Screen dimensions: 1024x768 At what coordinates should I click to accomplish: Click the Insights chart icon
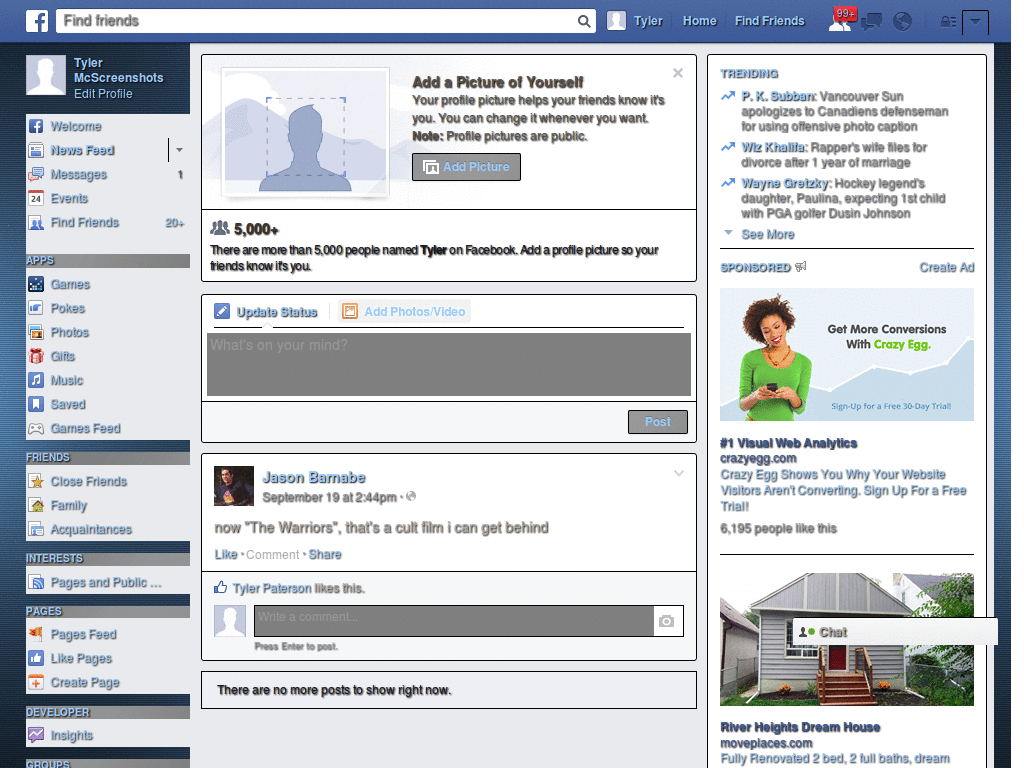click(x=36, y=735)
